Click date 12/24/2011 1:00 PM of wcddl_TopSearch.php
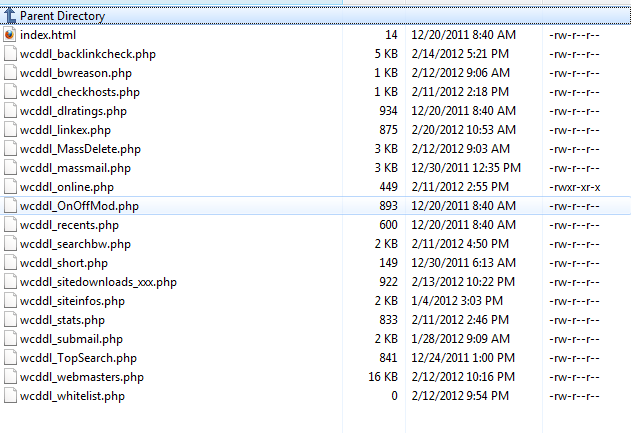Viewport: 631px width, 433px height. pos(463,358)
